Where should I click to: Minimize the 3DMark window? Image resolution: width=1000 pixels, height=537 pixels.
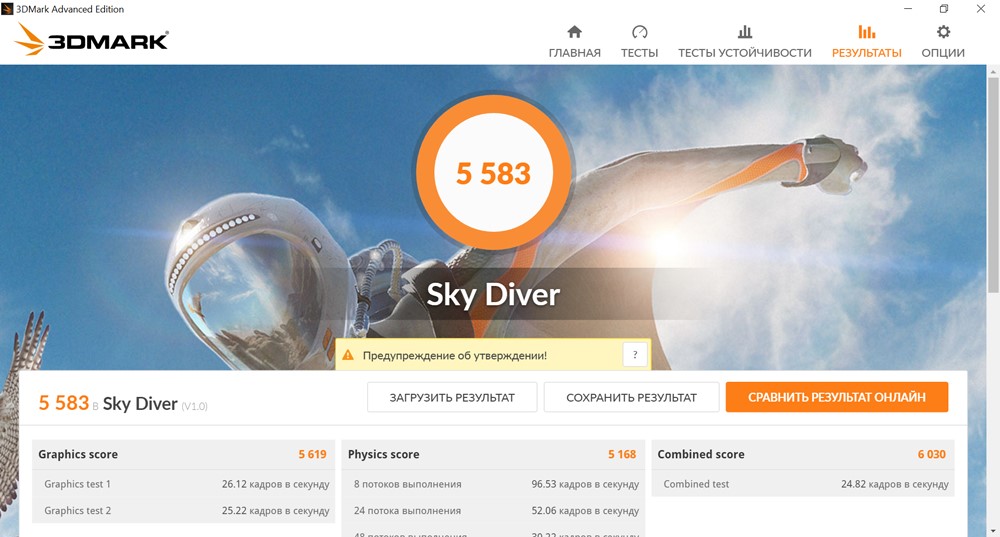pos(908,9)
